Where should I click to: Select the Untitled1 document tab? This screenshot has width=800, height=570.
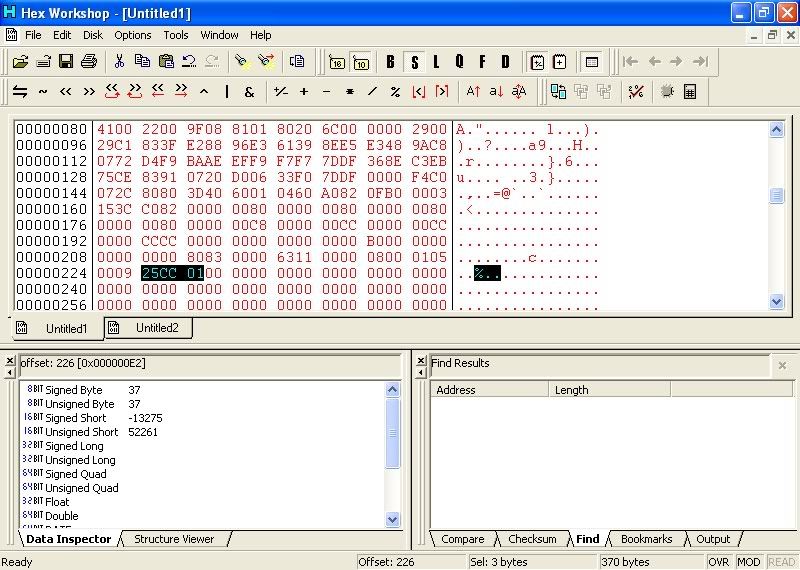point(57,329)
